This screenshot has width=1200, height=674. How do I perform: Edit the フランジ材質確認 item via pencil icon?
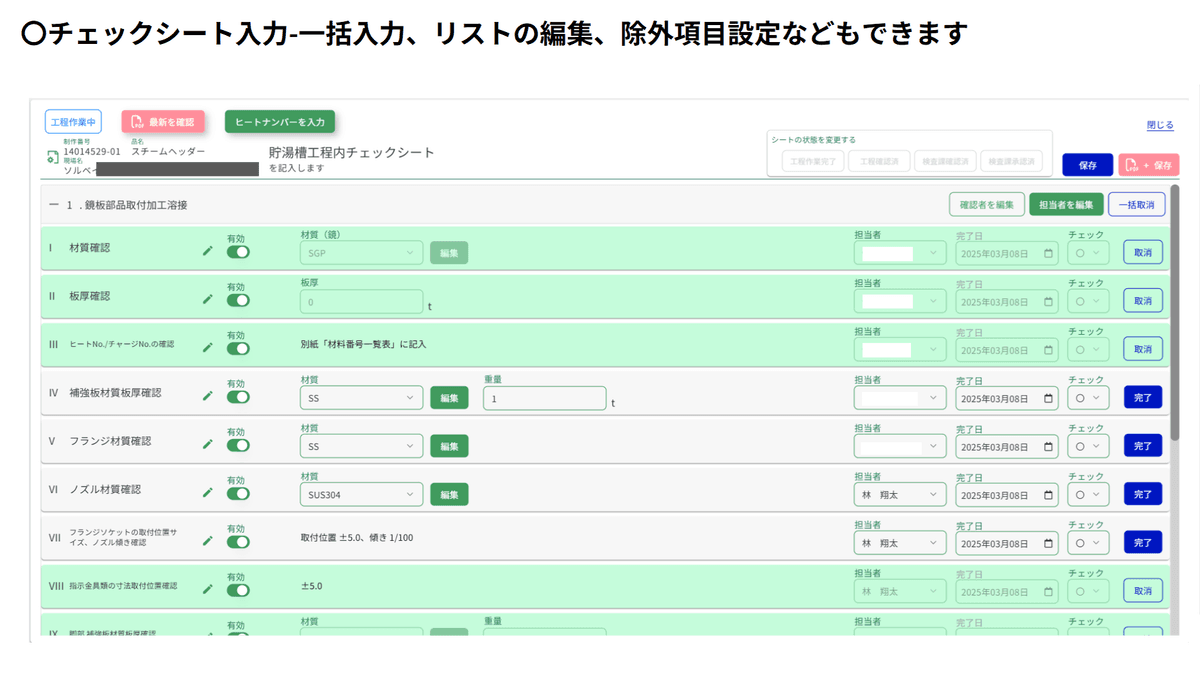pos(208,444)
